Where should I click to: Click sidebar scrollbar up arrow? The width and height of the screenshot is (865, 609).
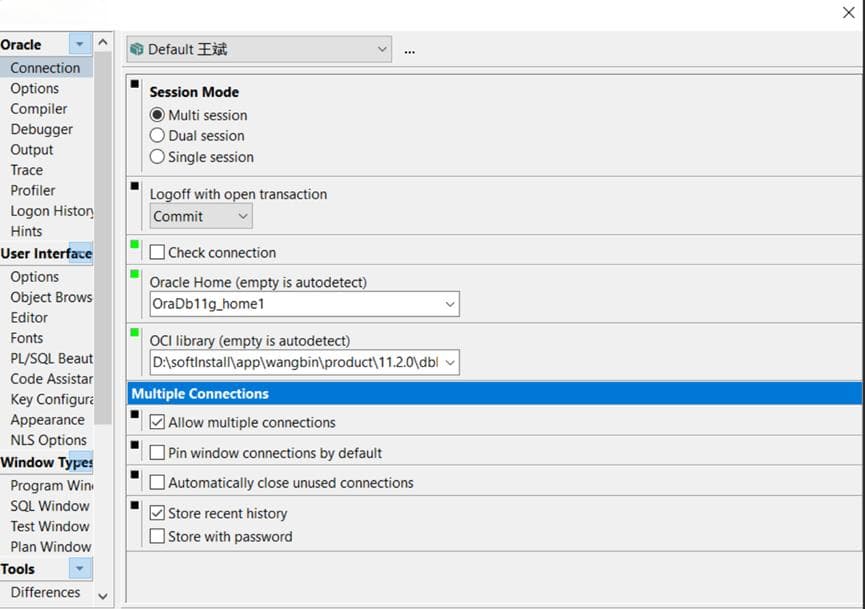click(x=103, y=42)
